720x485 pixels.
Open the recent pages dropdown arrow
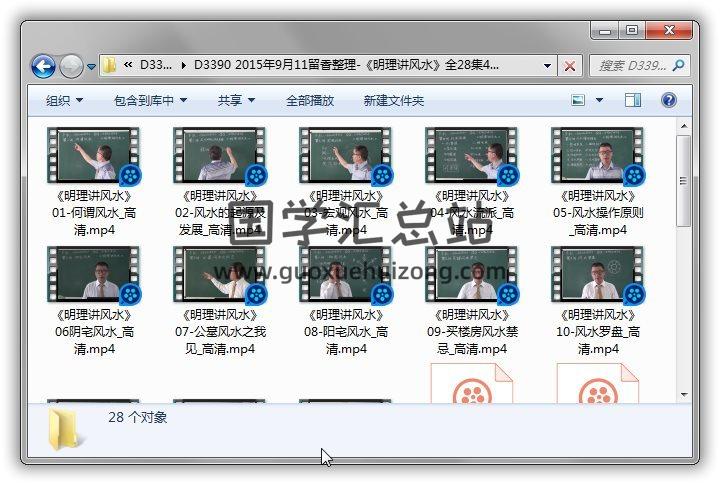click(91, 67)
